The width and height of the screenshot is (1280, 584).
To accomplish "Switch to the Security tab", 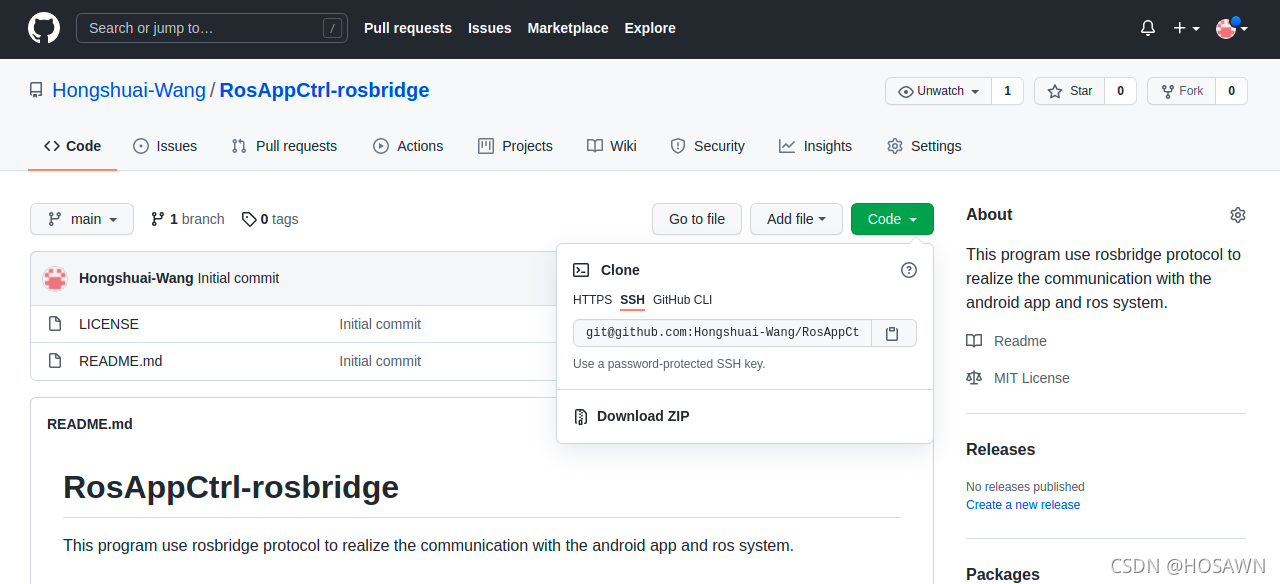I will tap(707, 146).
